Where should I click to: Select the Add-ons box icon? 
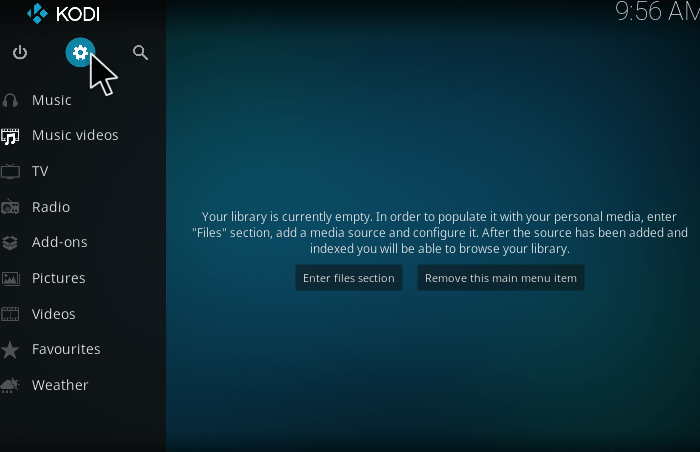(x=10, y=243)
